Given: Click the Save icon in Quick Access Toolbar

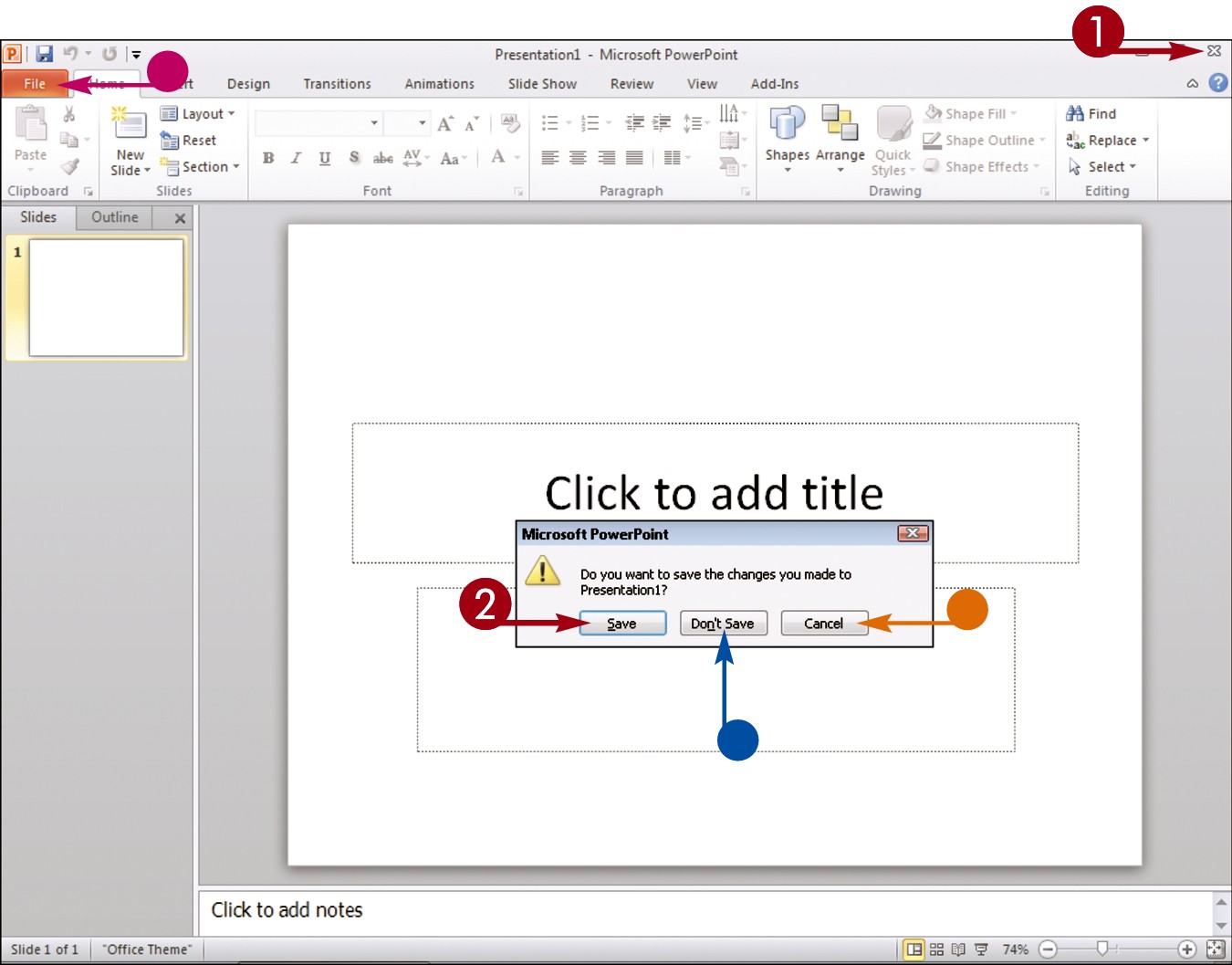Looking at the screenshot, I should (x=44, y=55).
